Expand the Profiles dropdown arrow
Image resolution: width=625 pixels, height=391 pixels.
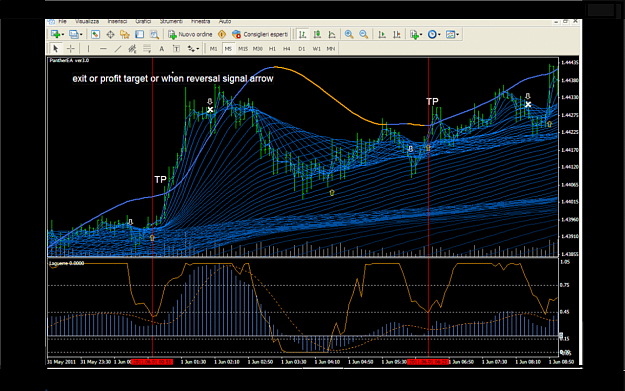click(81, 35)
